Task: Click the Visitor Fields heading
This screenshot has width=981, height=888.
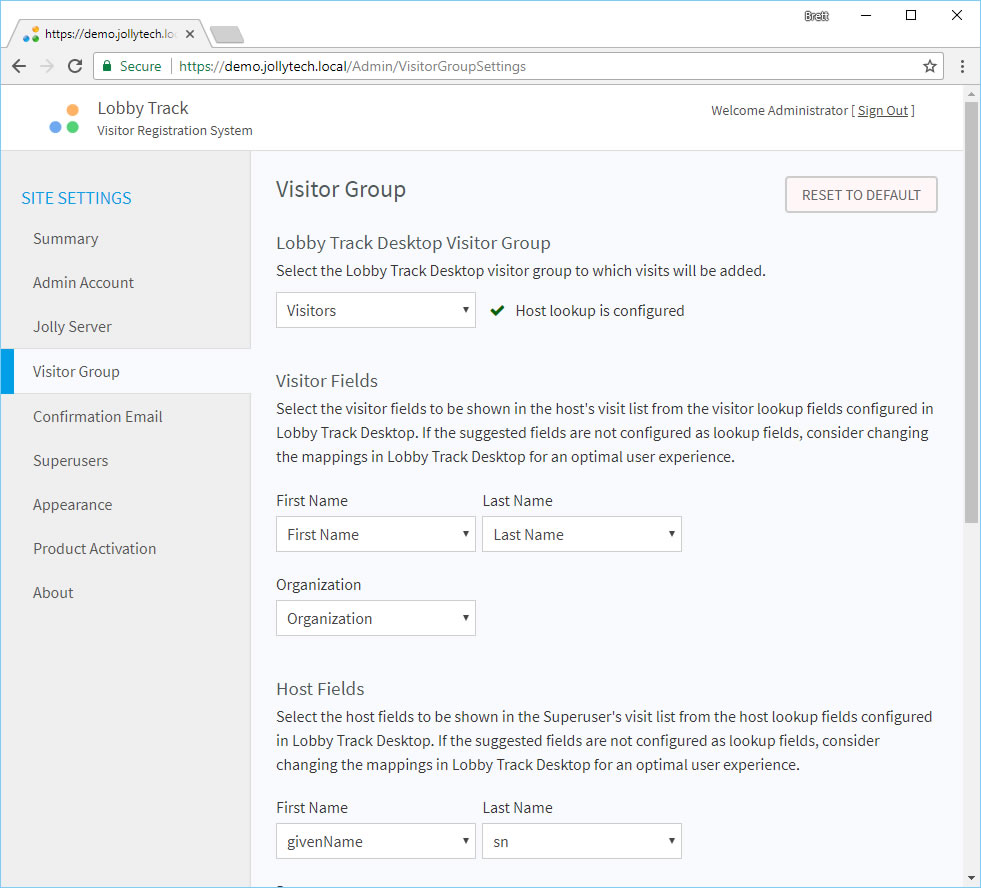Action: pos(327,381)
